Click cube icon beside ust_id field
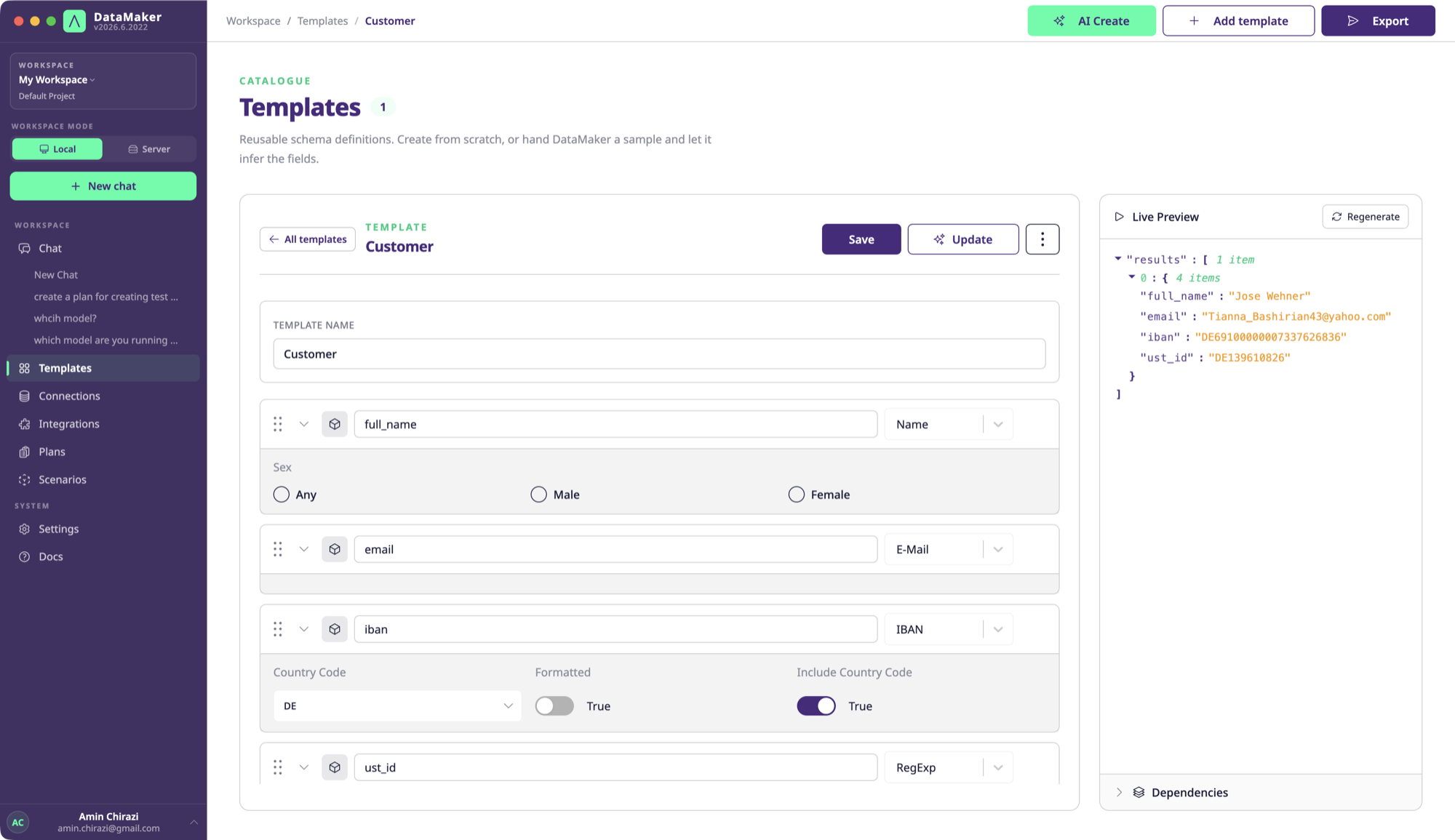Viewport: 1455px width, 840px height. click(x=335, y=767)
